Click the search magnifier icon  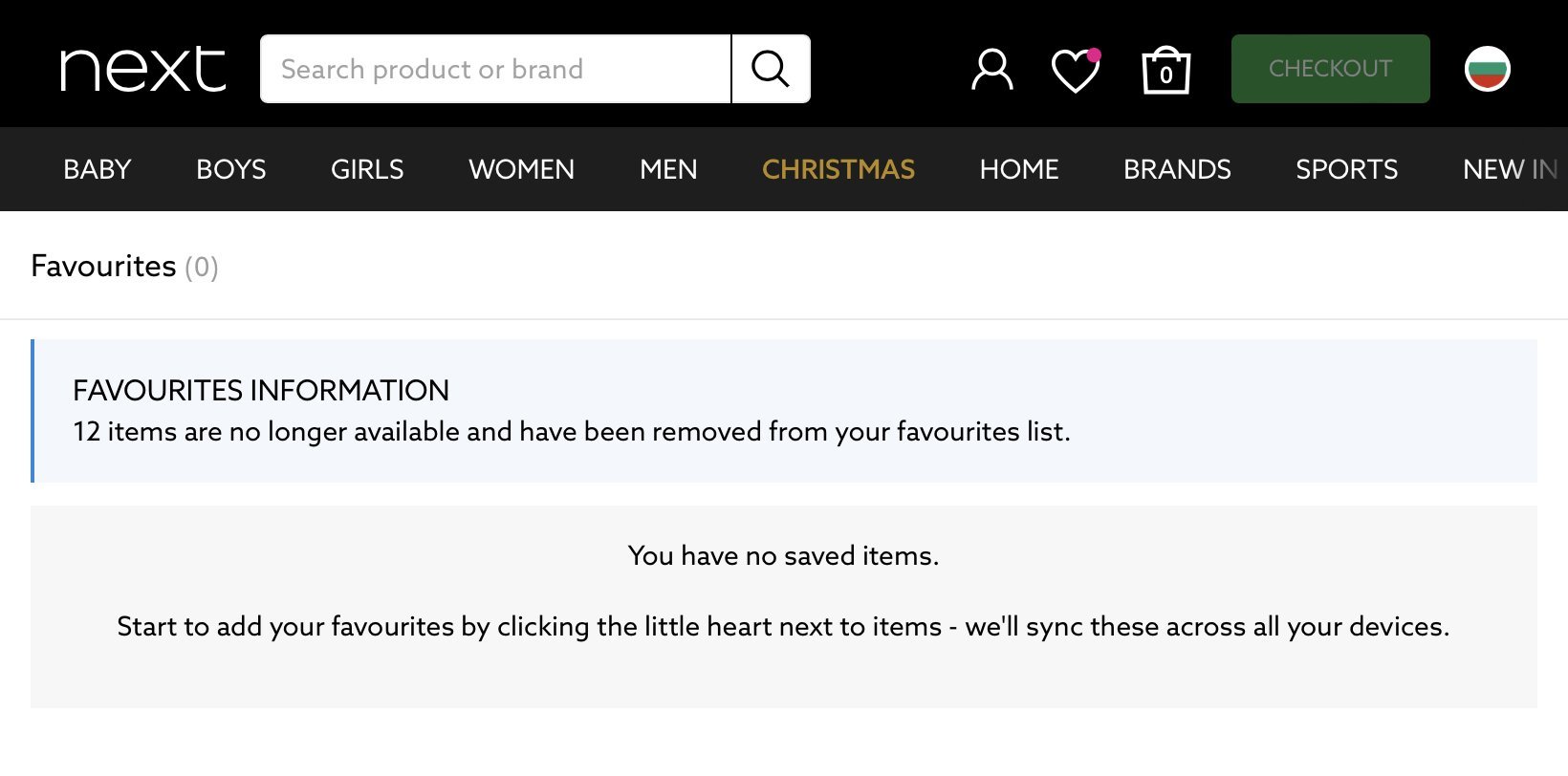click(771, 69)
